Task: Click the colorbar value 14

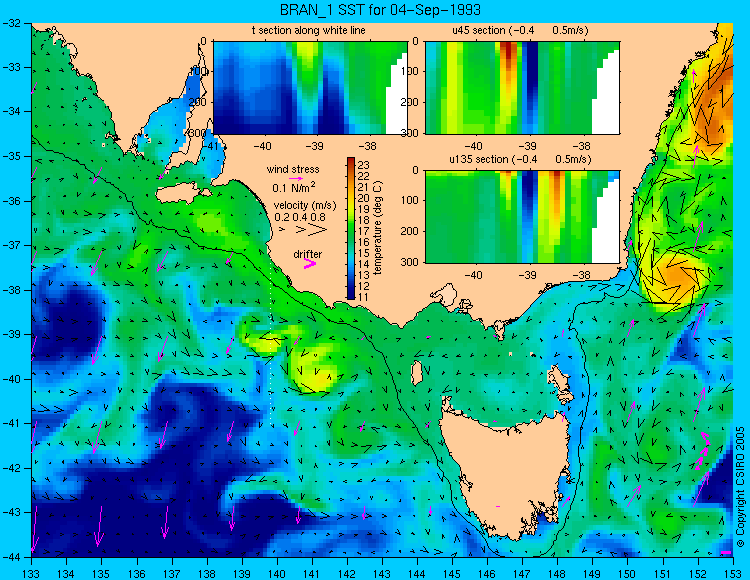Action: [364, 264]
